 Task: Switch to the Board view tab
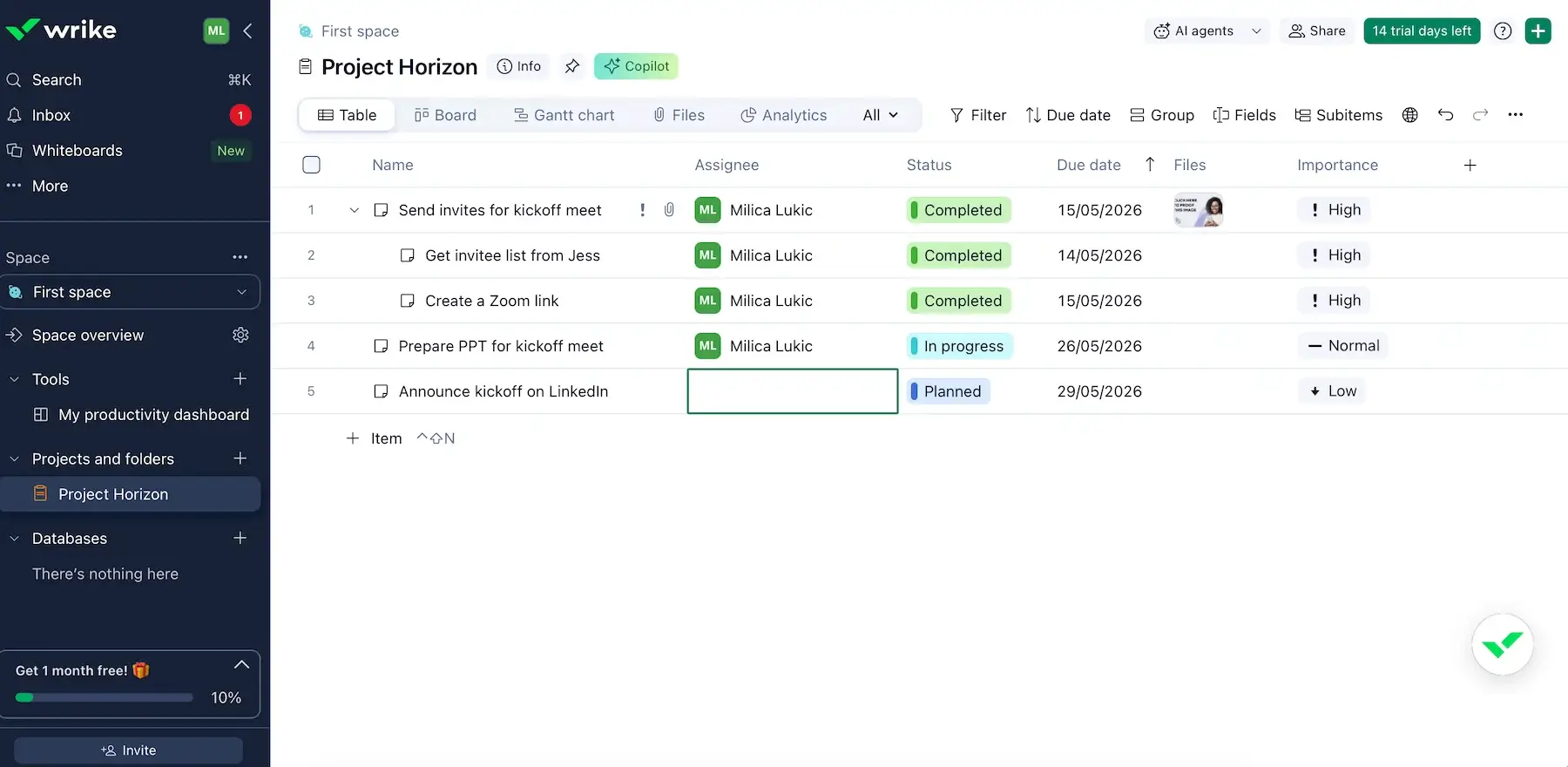coord(445,115)
